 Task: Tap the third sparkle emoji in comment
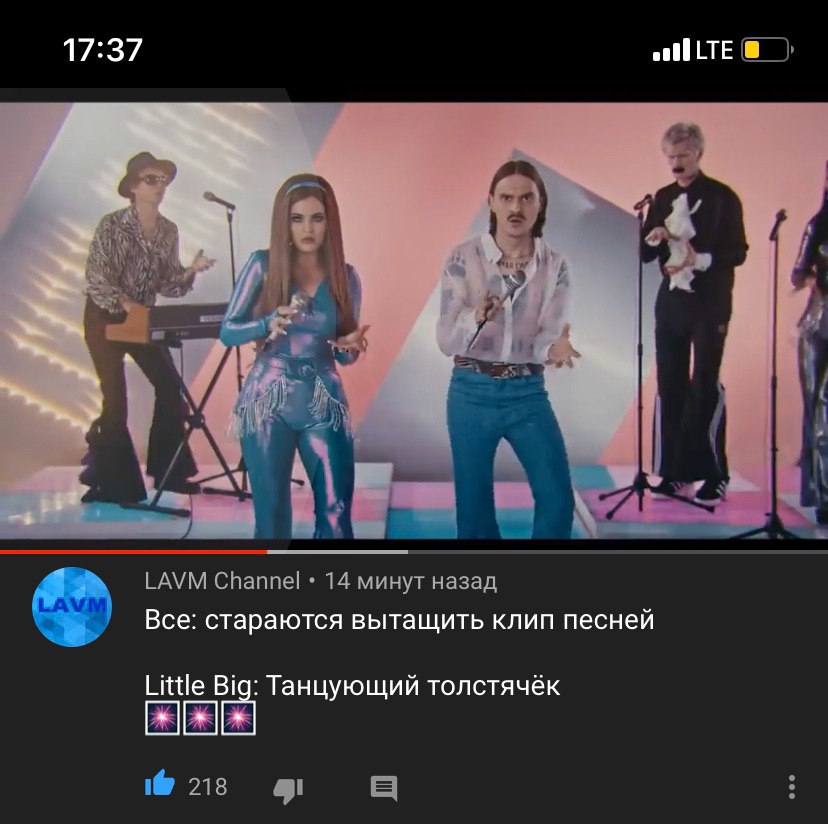point(239,718)
